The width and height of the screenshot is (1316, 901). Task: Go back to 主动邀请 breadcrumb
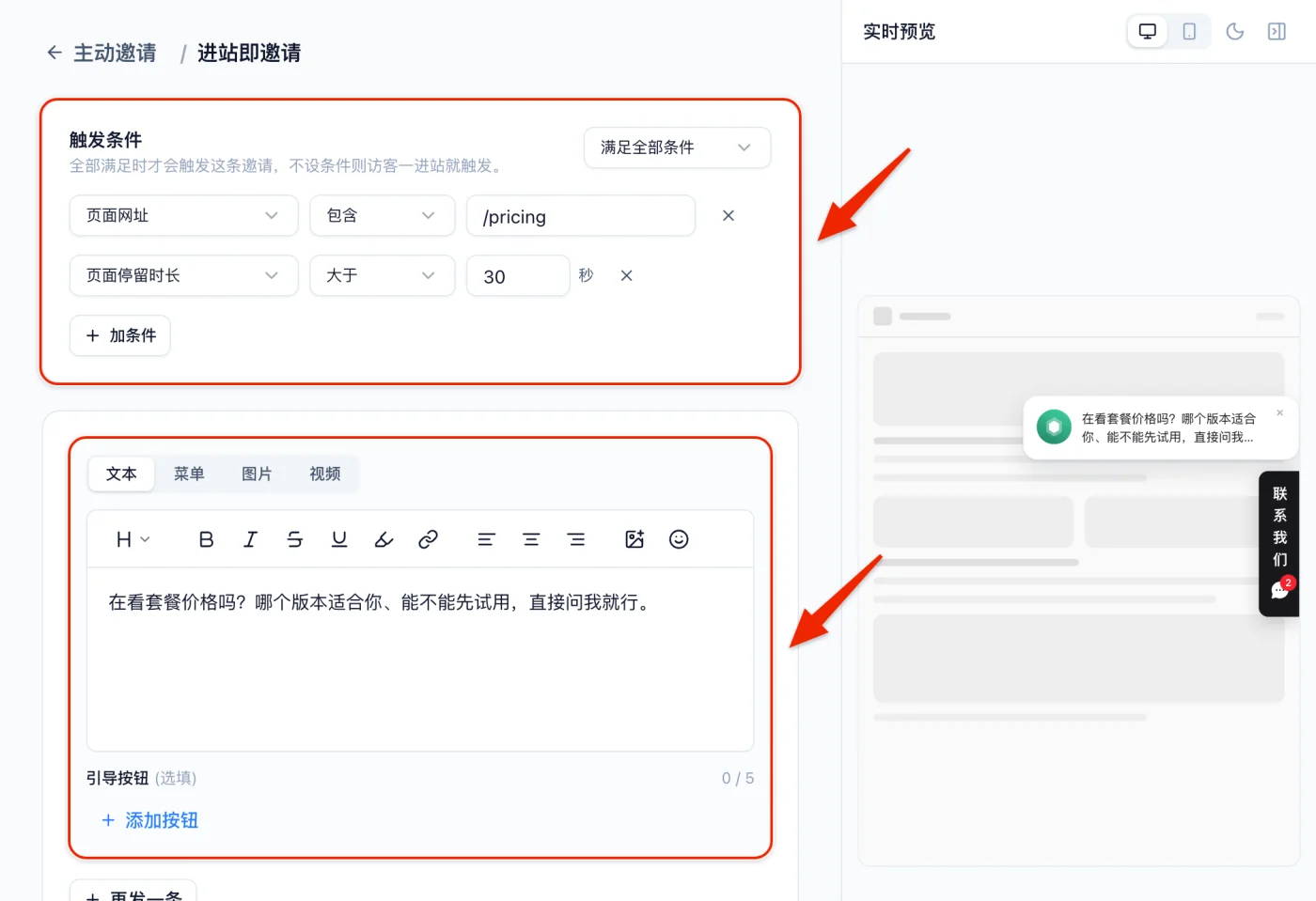click(x=116, y=53)
